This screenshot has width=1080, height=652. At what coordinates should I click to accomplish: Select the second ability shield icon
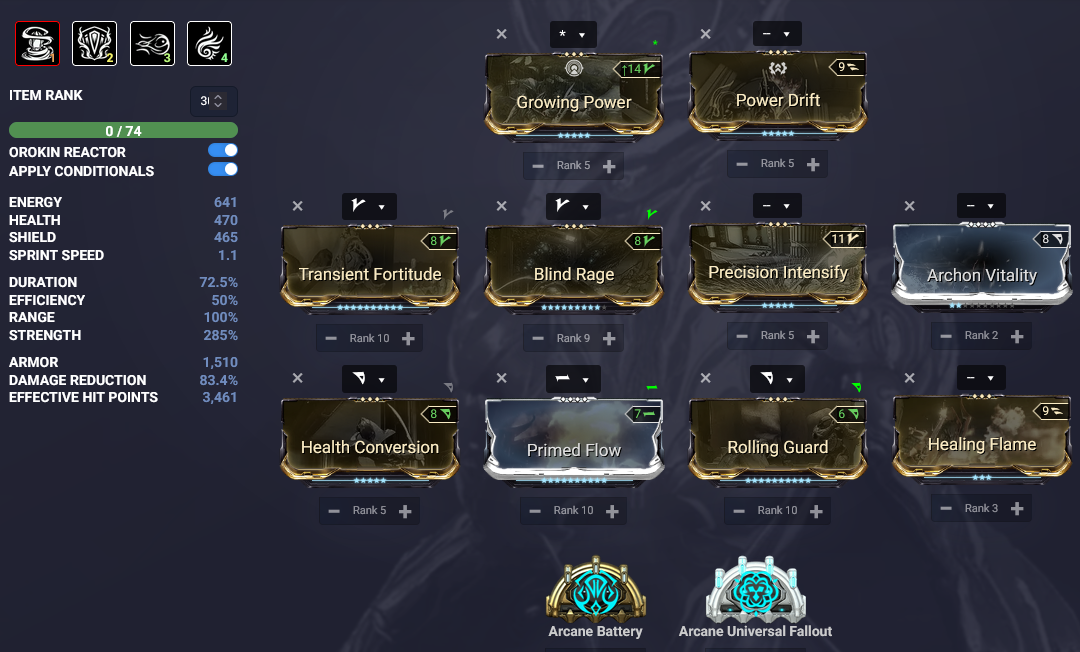point(94,43)
